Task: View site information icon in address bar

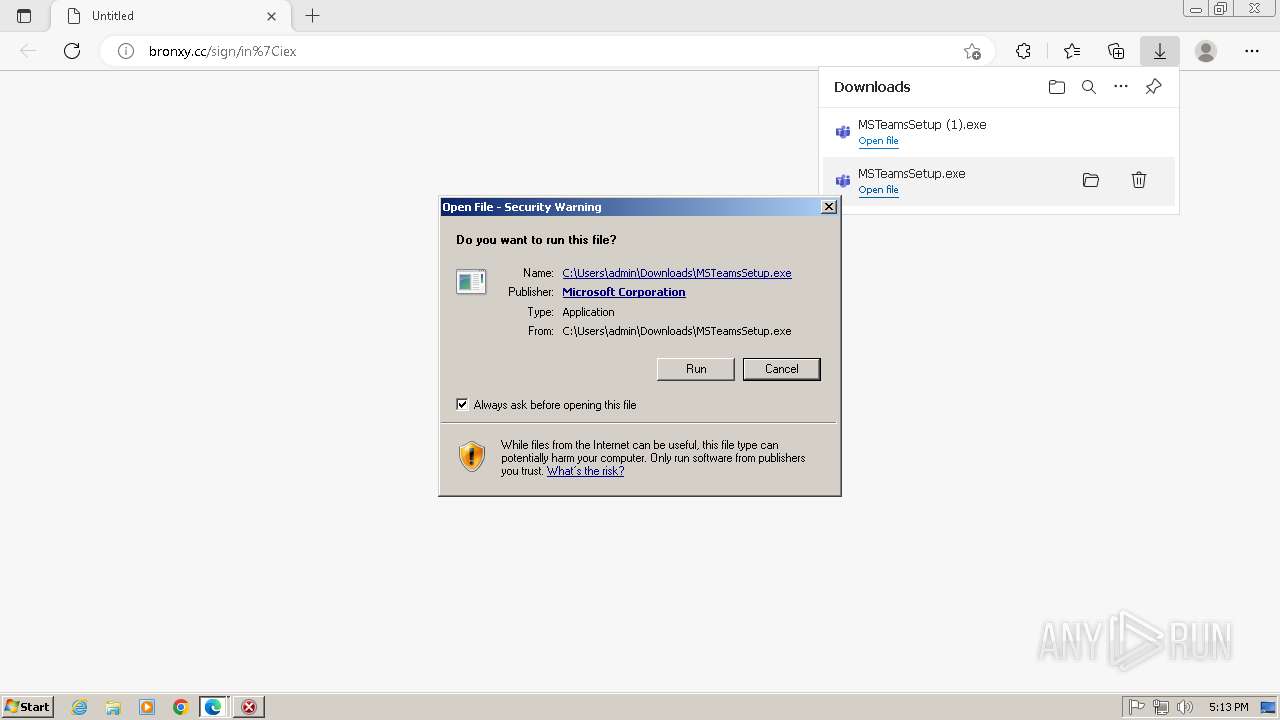Action: tap(126, 51)
